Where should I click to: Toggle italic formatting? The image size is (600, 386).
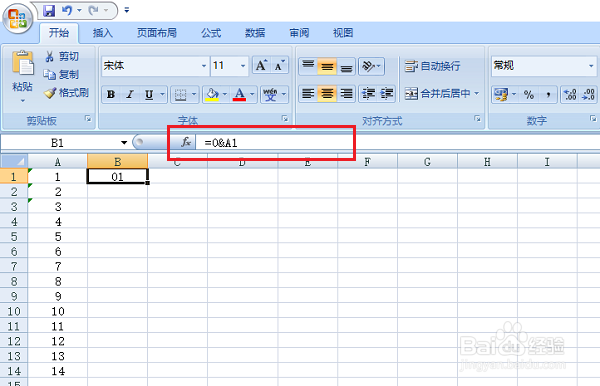tap(130, 94)
